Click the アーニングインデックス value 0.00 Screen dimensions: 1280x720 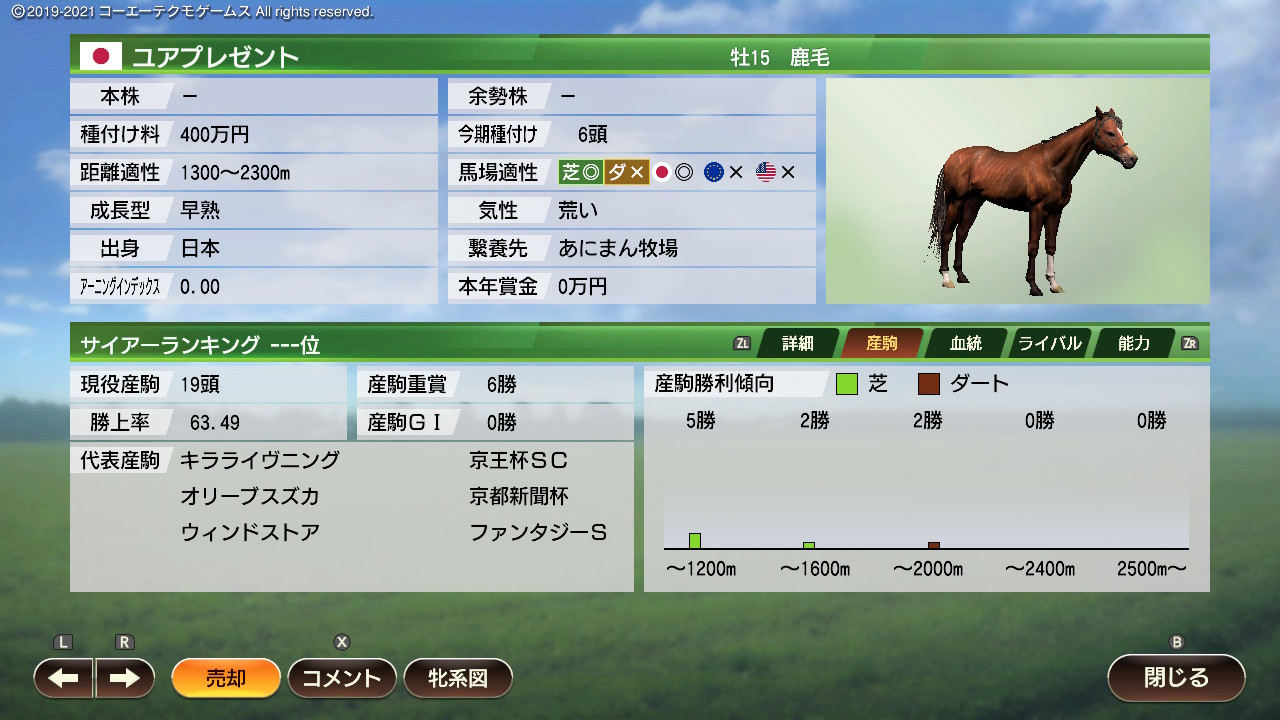click(x=200, y=287)
